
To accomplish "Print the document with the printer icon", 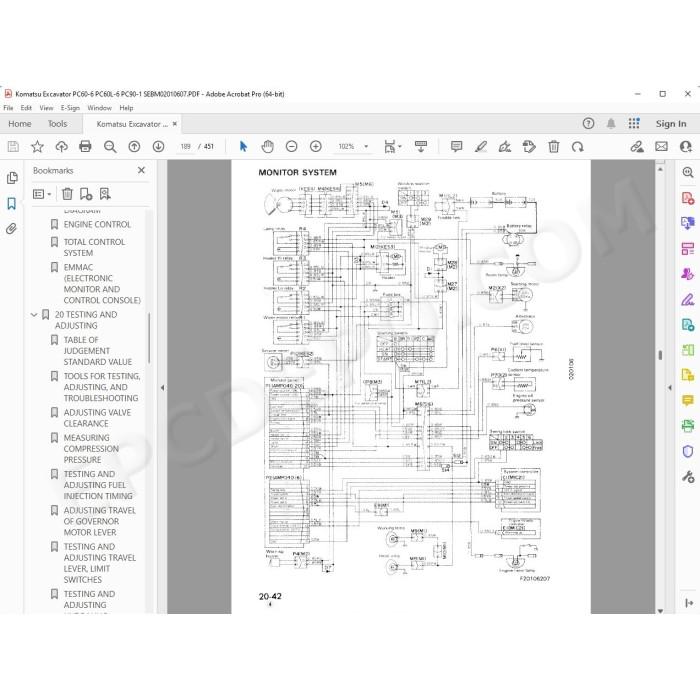I will point(85,146).
